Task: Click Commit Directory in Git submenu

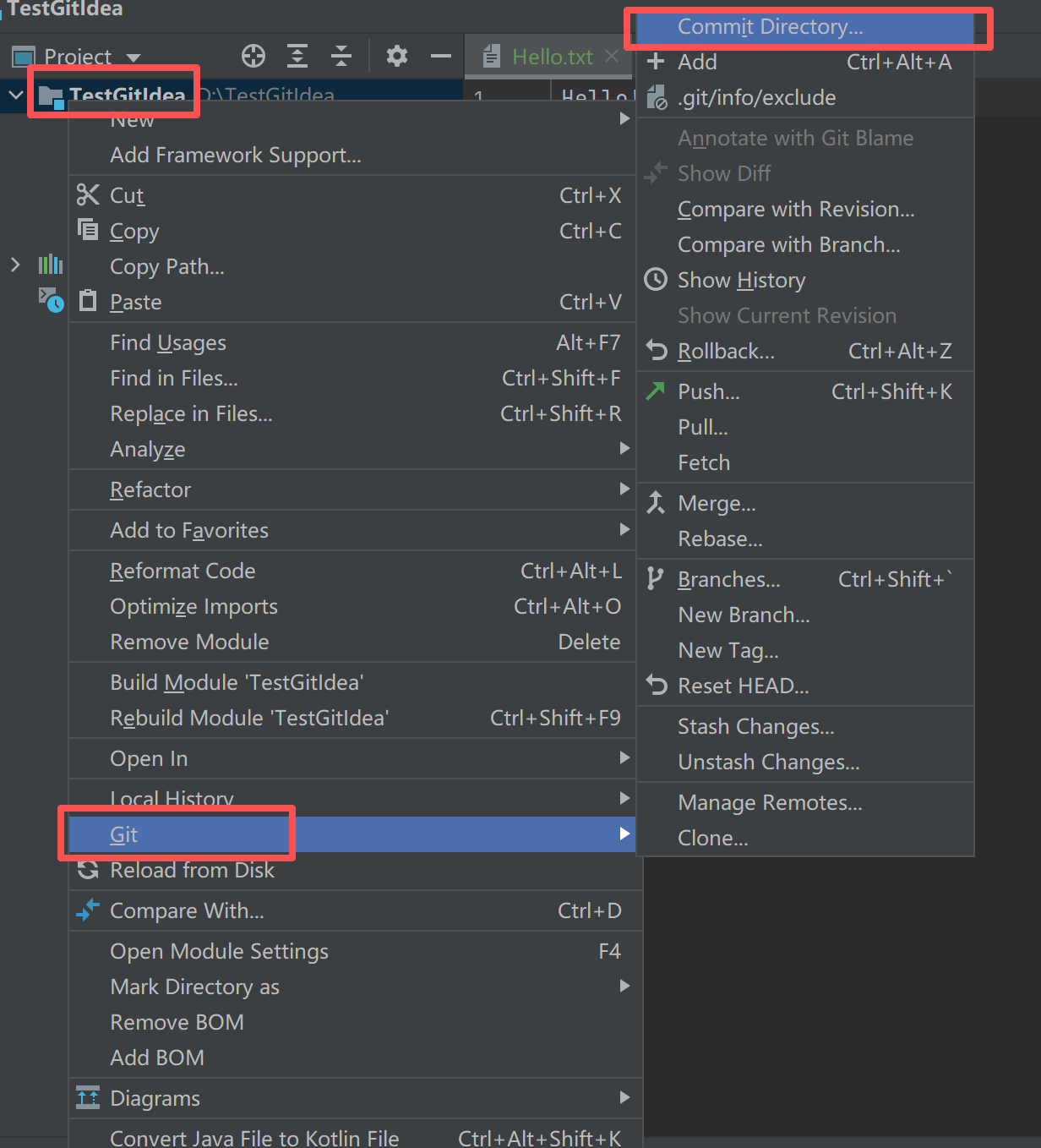Action: click(x=805, y=26)
